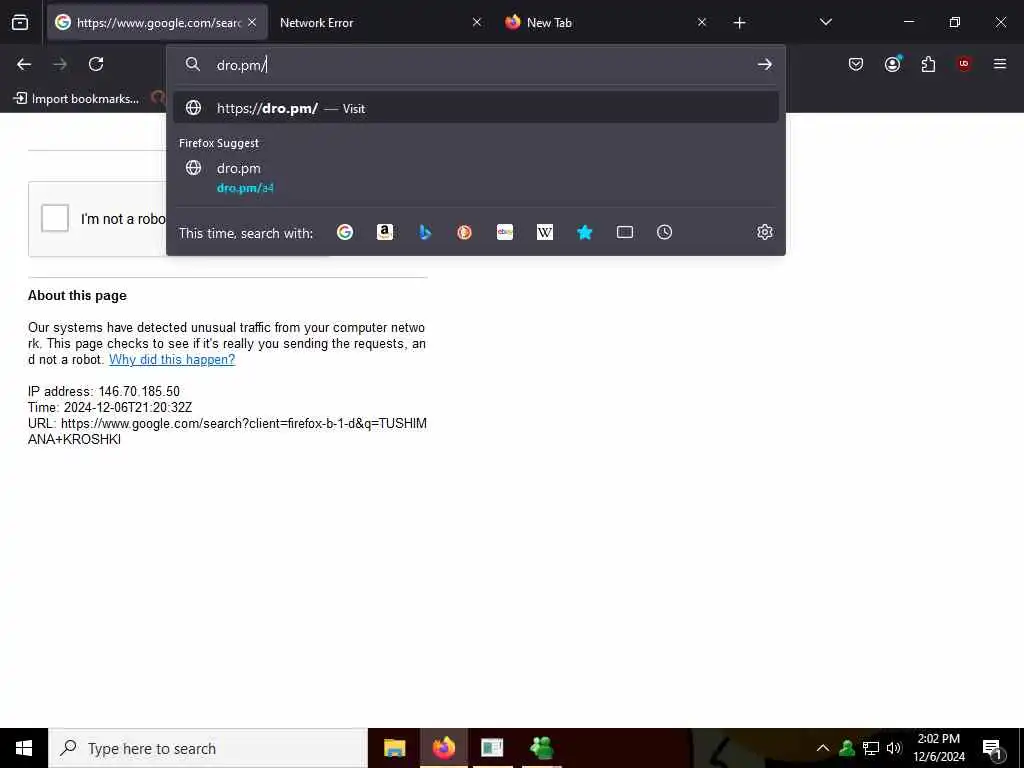Reload the current page
Viewport: 1024px width, 768px height.
coord(96,64)
